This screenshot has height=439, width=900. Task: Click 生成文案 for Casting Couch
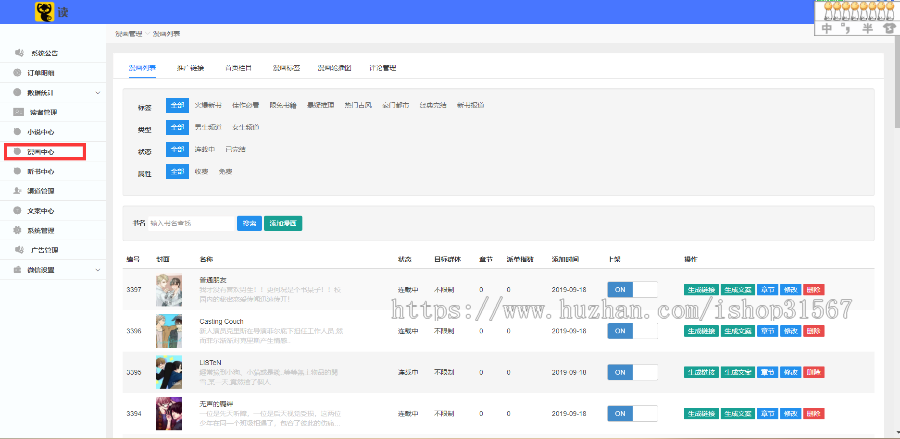[x=737, y=331]
